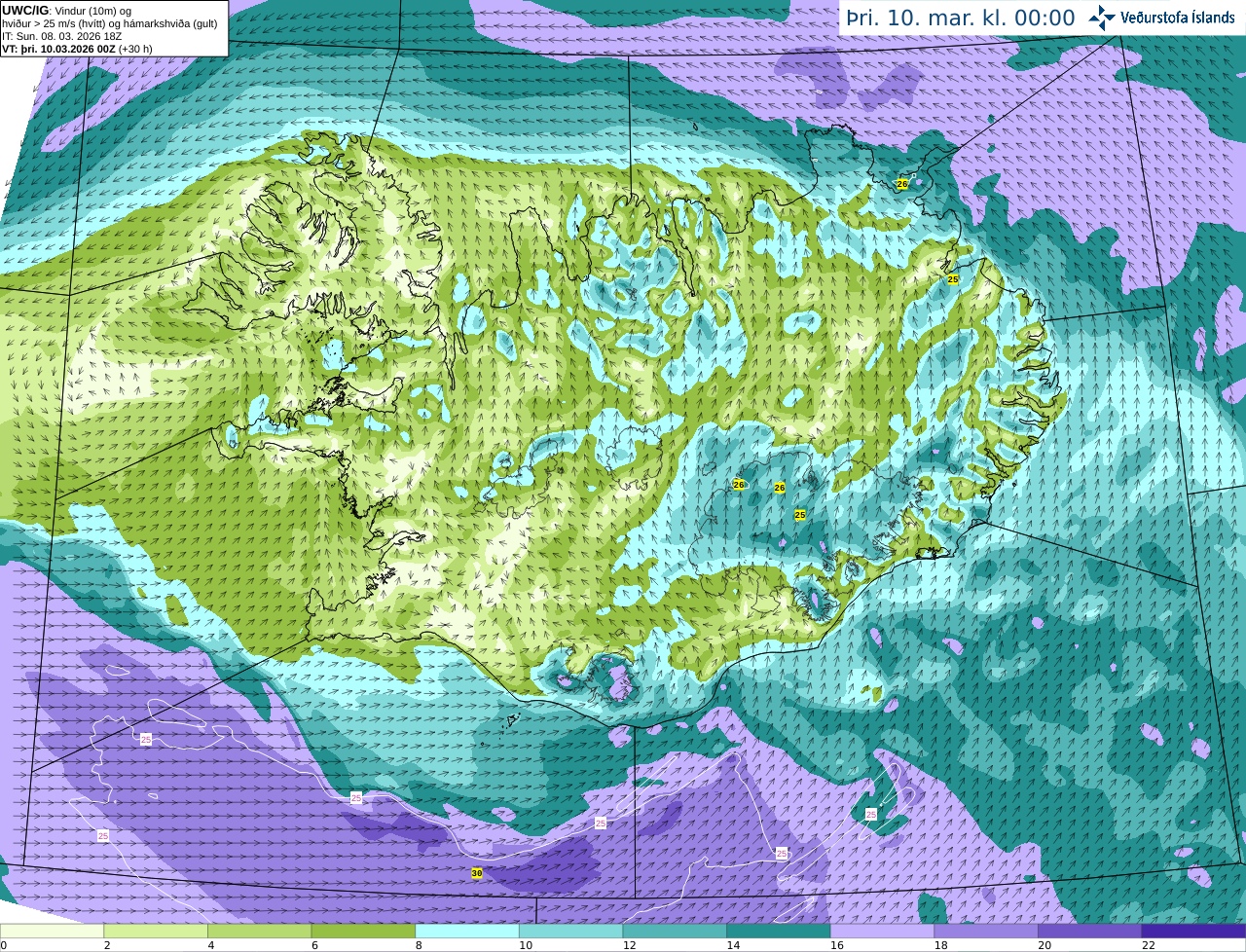Image resolution: width=1246 pixels, height=952 pixels.
Task: Click the "Þri. 10. mar. kl. 00:00" time header
Action: 960,18
